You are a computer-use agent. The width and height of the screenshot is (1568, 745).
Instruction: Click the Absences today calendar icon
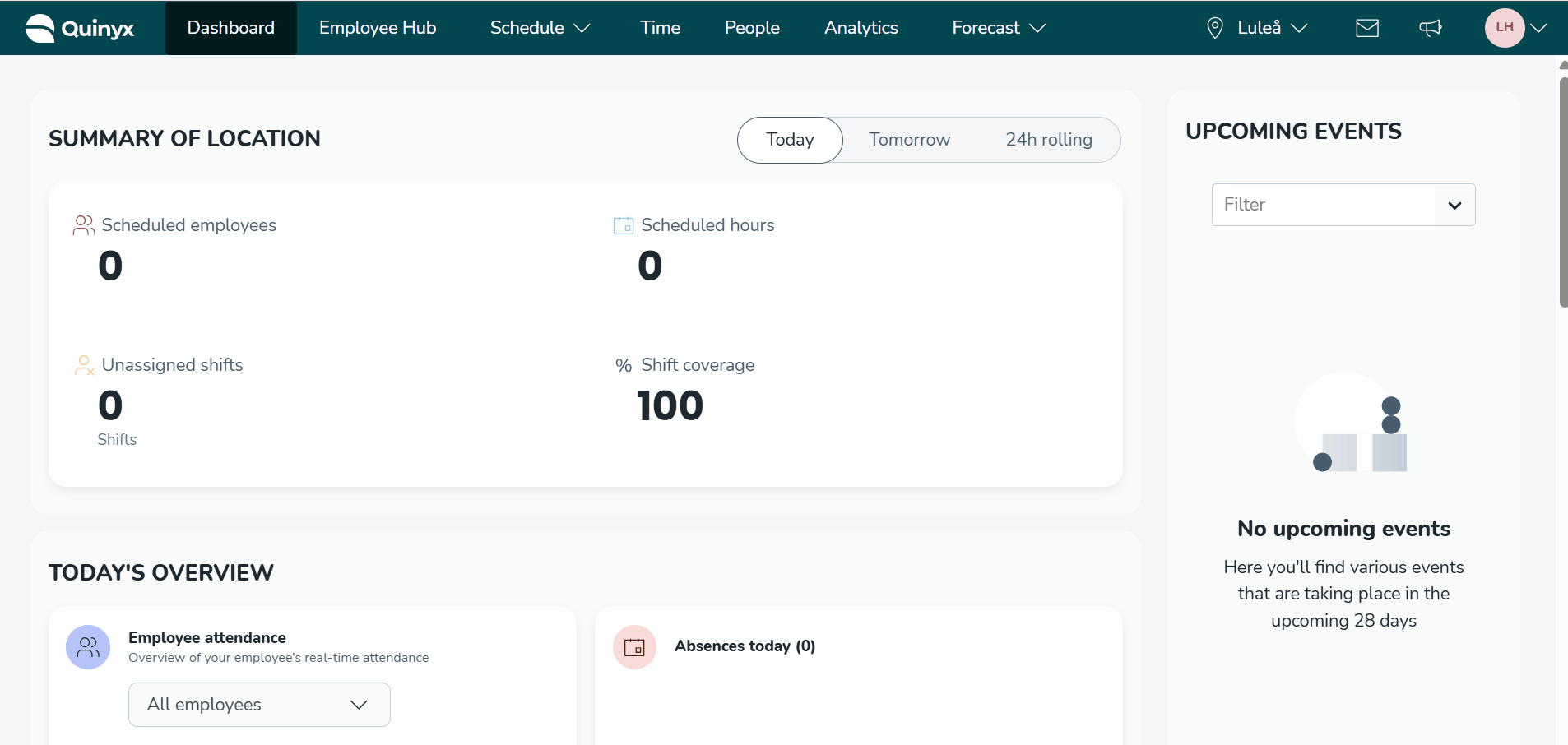click(x=634, y=647)
